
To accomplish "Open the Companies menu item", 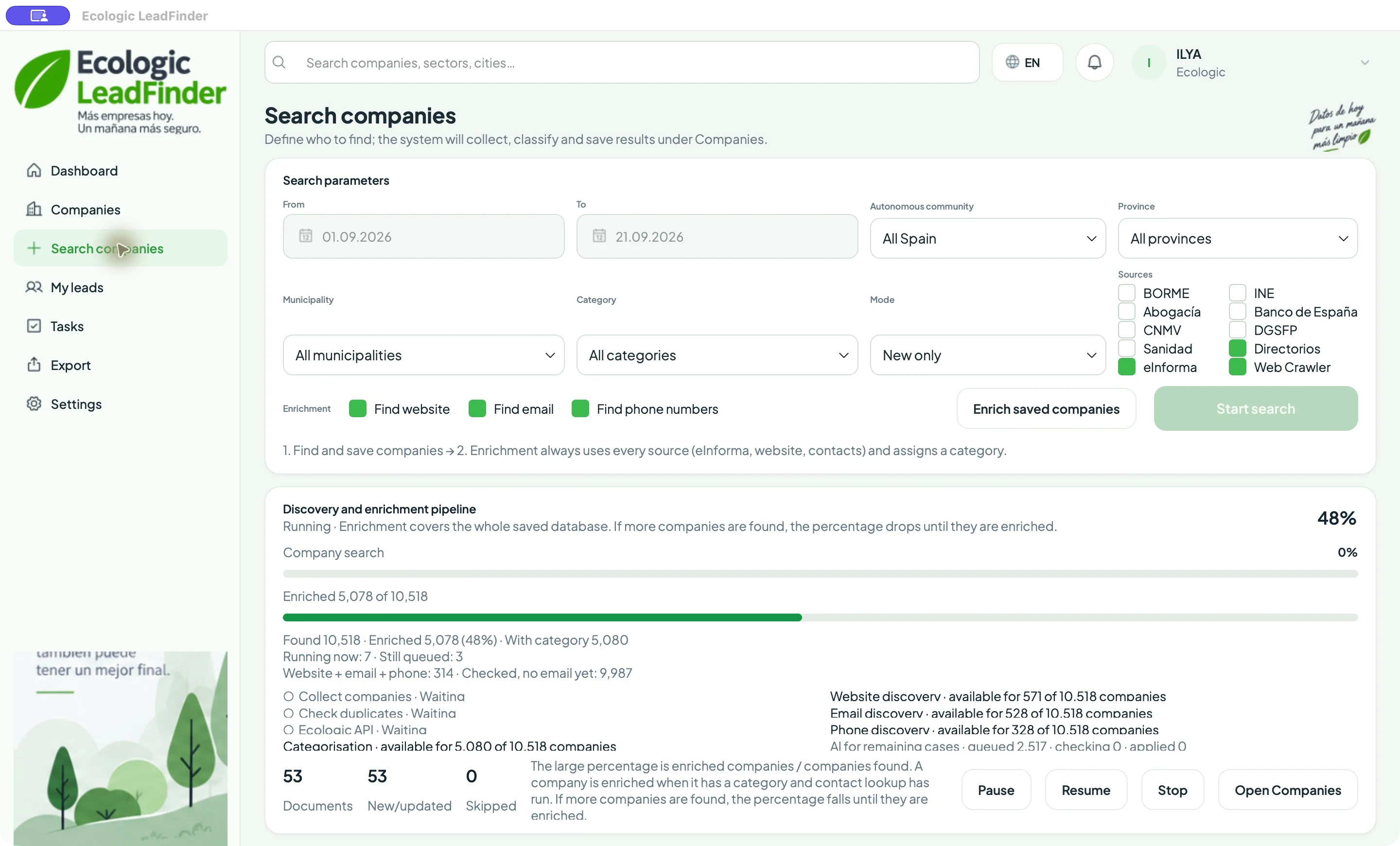I will coord(121,210).
